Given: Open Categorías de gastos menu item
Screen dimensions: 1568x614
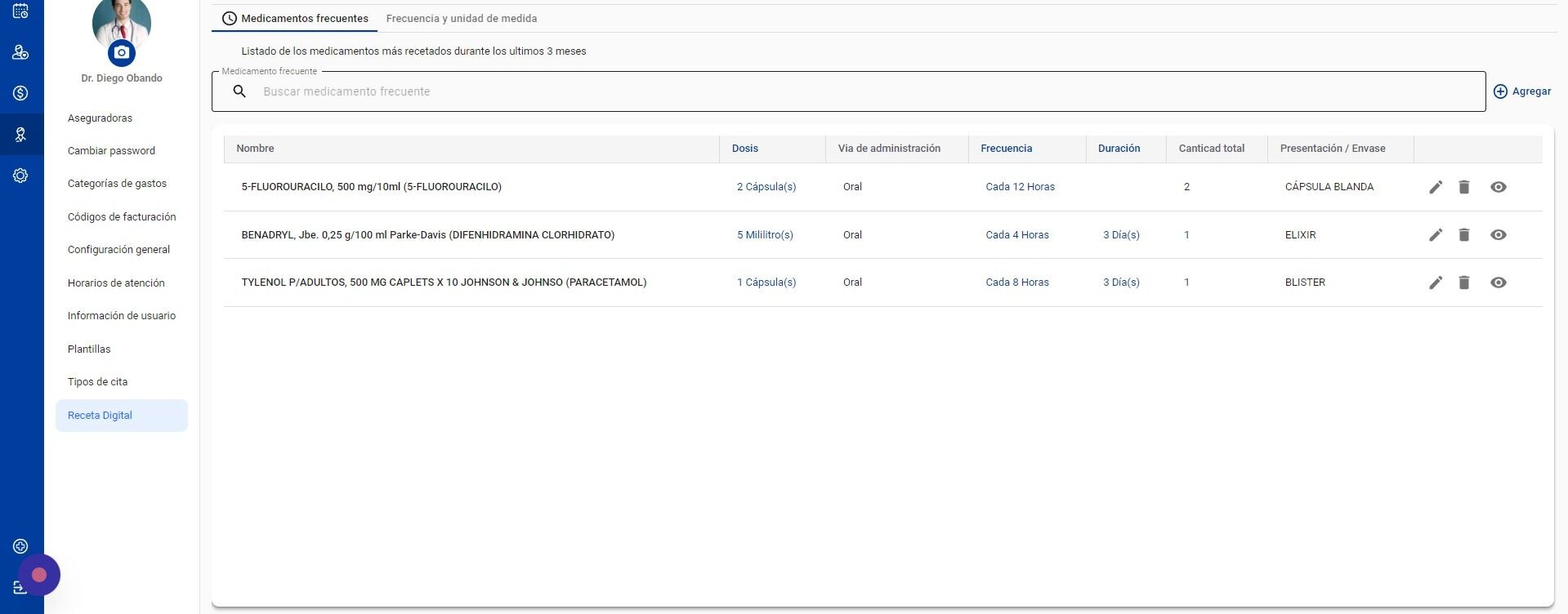Looking at the screenshot, I should 117,184.
